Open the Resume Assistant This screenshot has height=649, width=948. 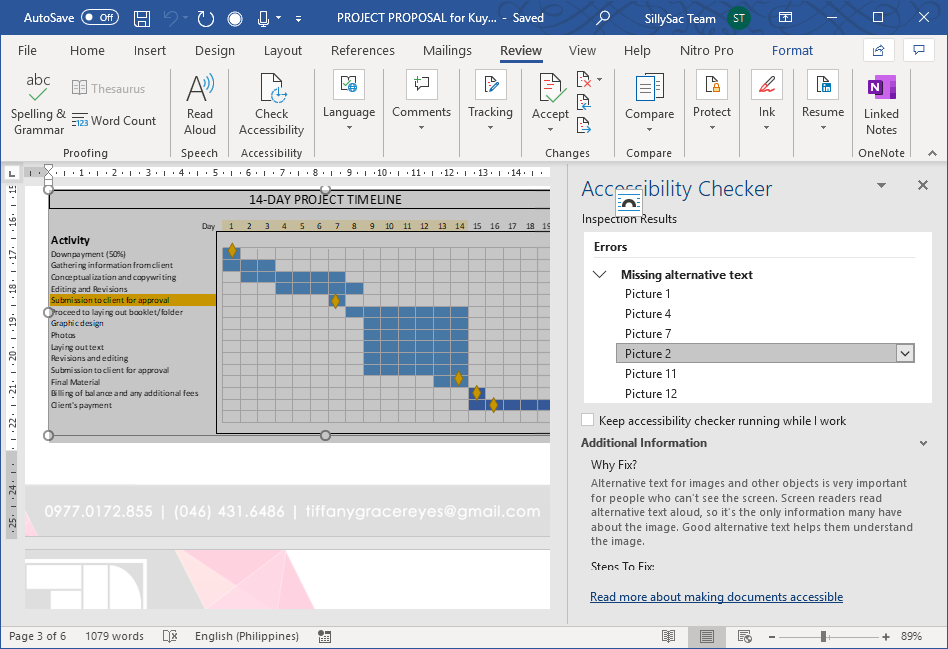pyautogui.click(x=822, y=98)
